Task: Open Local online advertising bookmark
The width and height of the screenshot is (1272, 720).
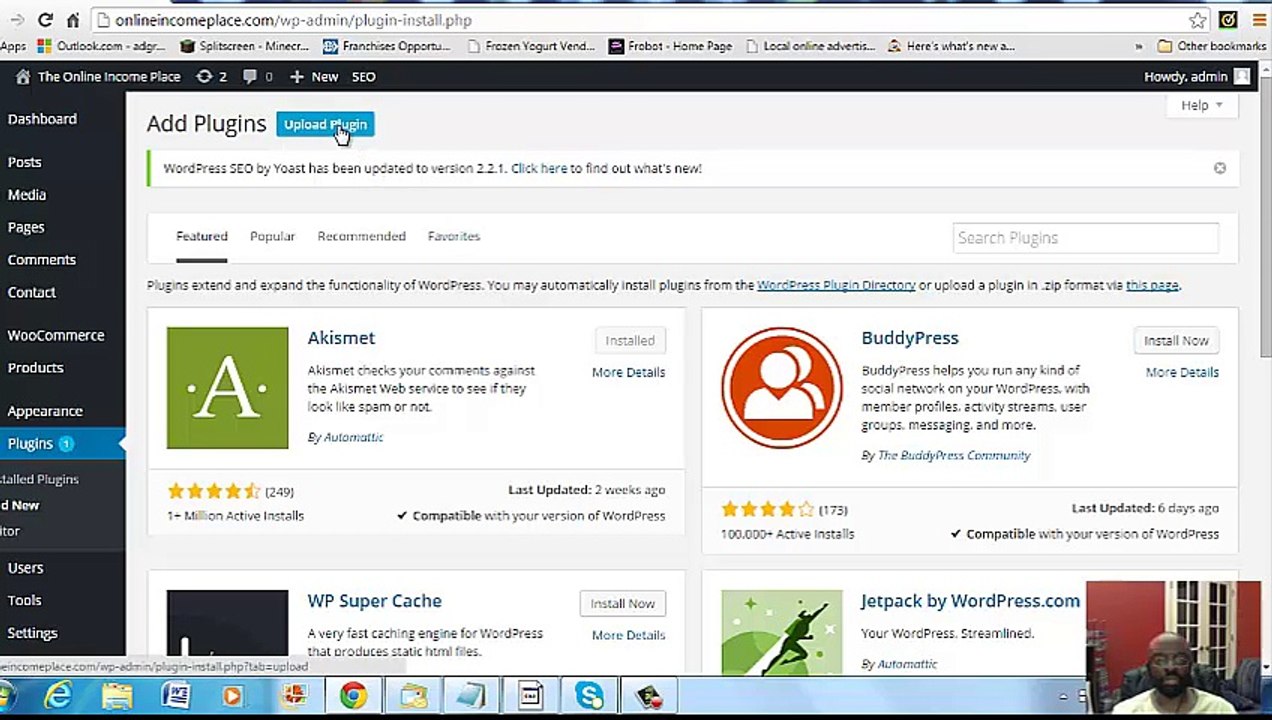Action: coord(810,46)
